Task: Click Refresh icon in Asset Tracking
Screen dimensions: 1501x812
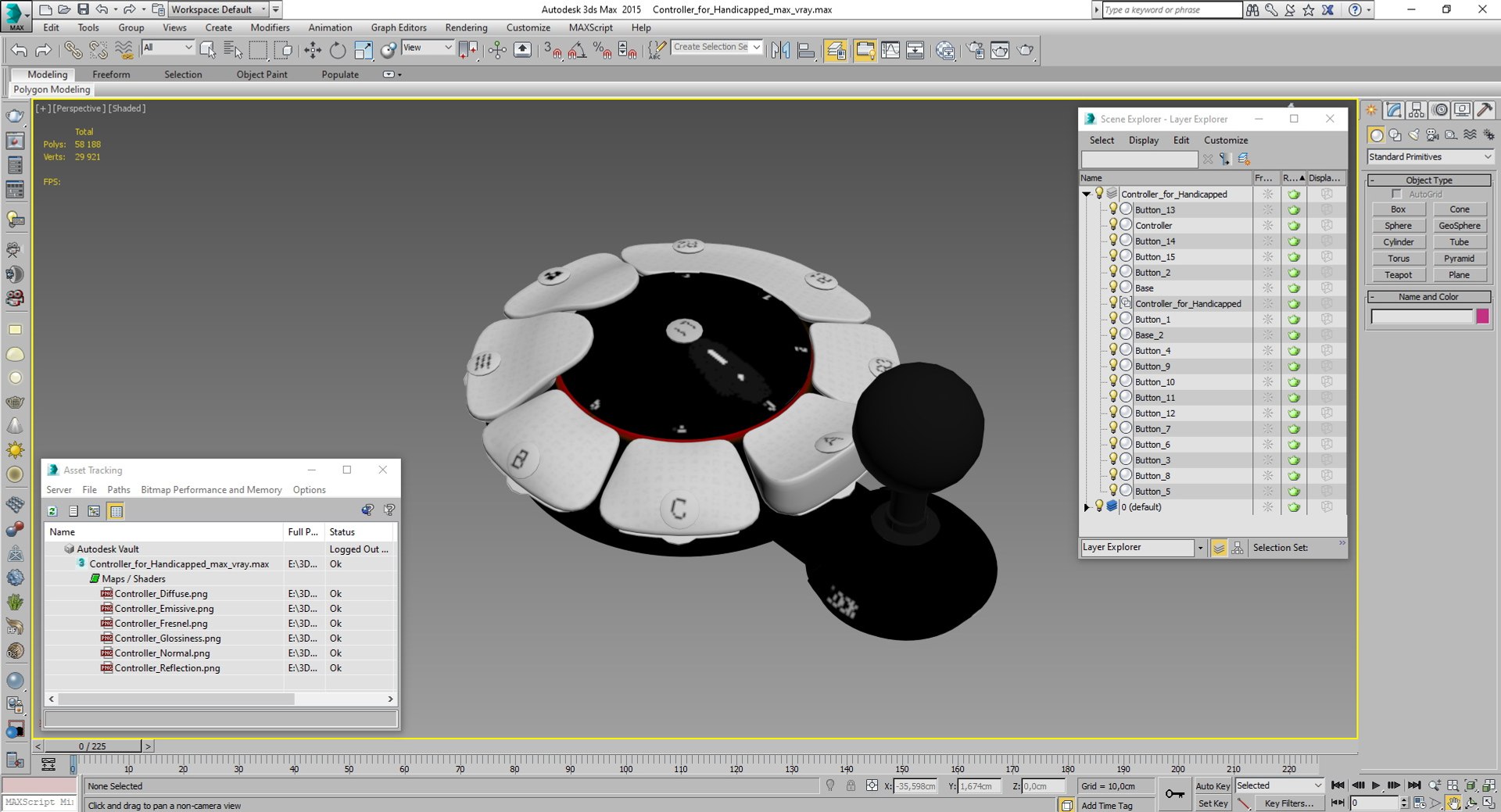Action: click(52, 511)
